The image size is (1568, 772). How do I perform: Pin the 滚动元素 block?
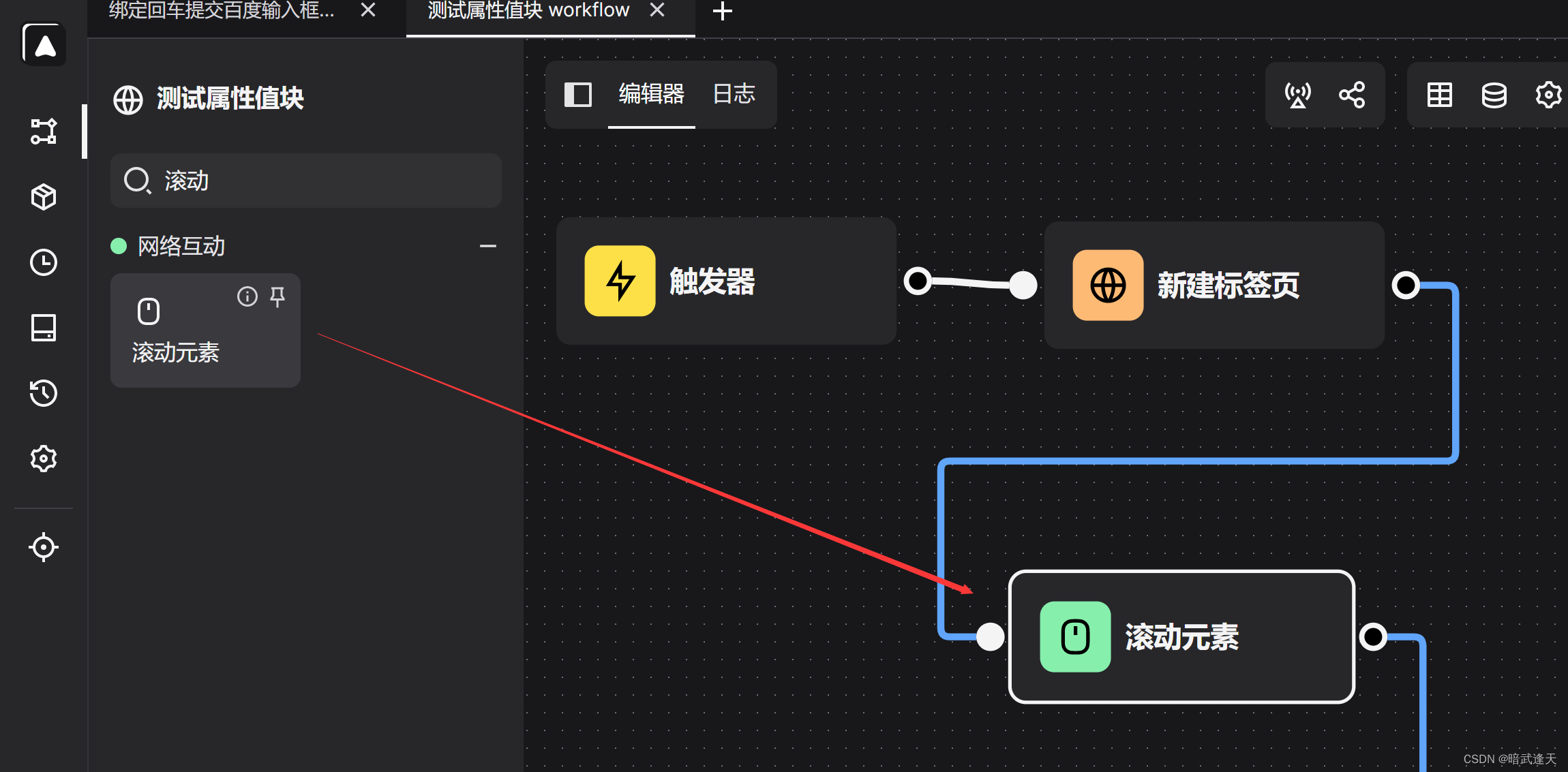277,296
